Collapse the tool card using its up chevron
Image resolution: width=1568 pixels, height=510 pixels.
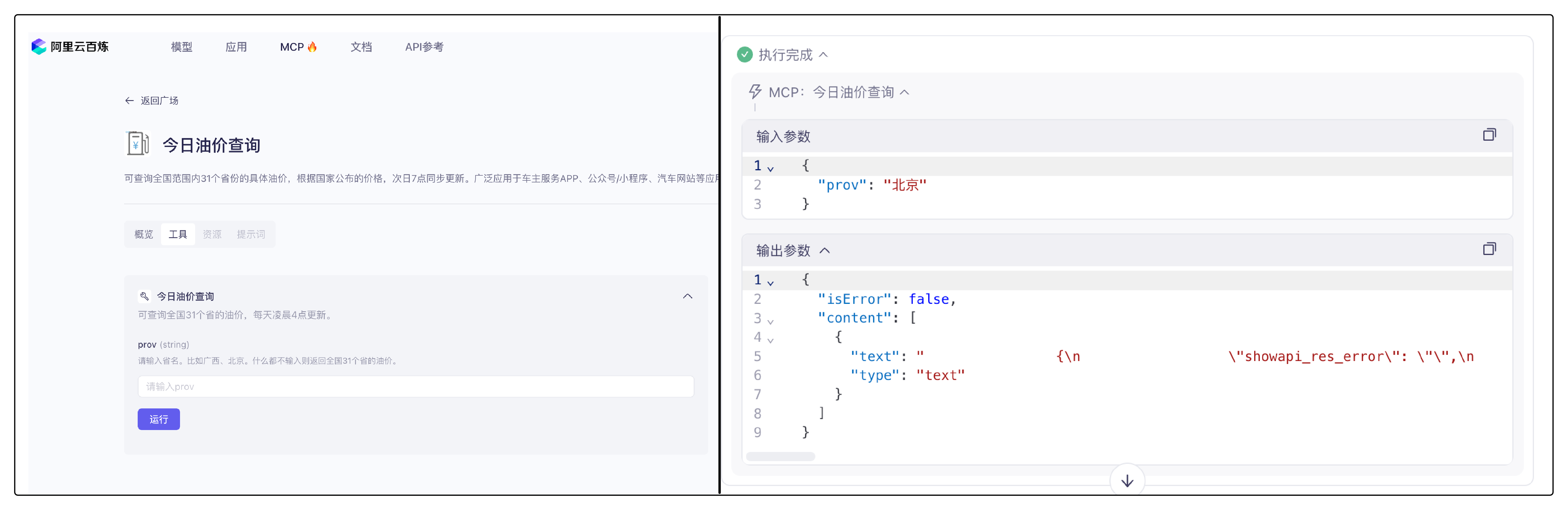[x=688, y=296]
